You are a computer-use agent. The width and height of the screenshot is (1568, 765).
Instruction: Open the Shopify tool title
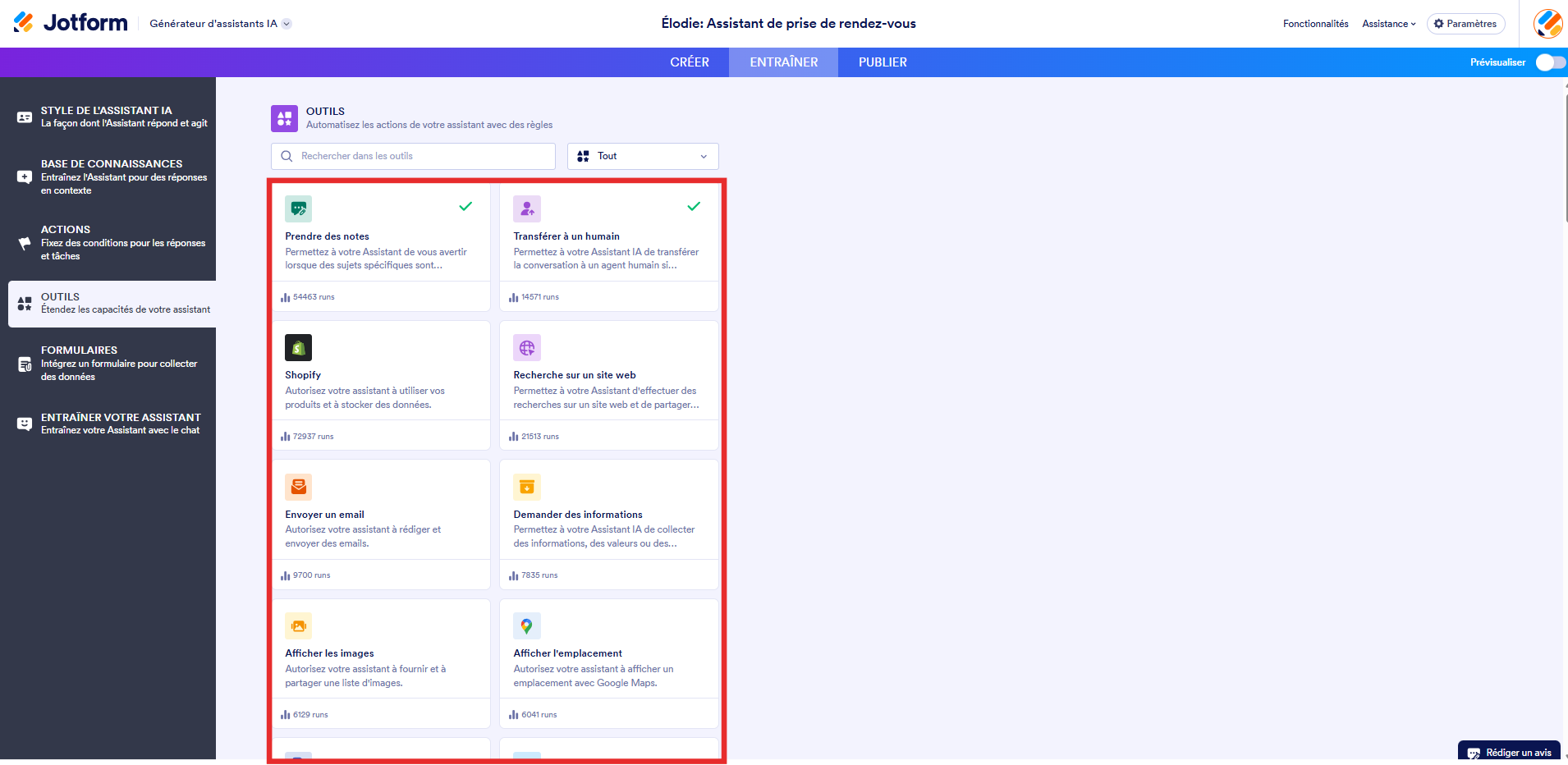pyautogui.click(x=303, y=375)
